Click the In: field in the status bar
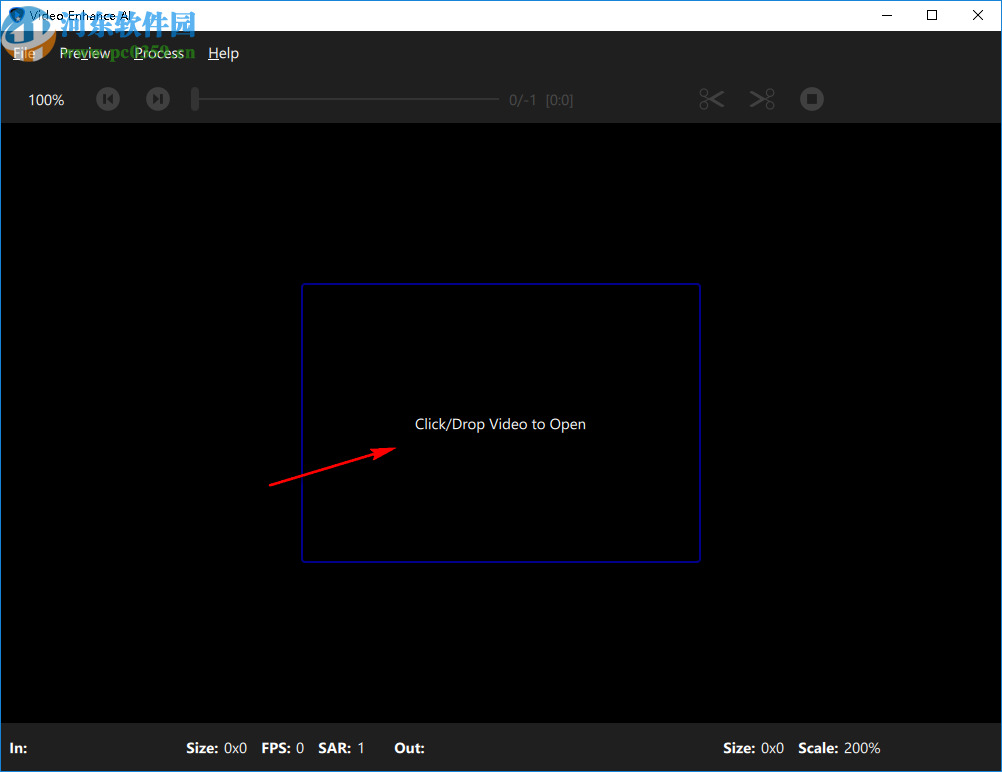1002x772 pixels. click(x=17, y=748)
